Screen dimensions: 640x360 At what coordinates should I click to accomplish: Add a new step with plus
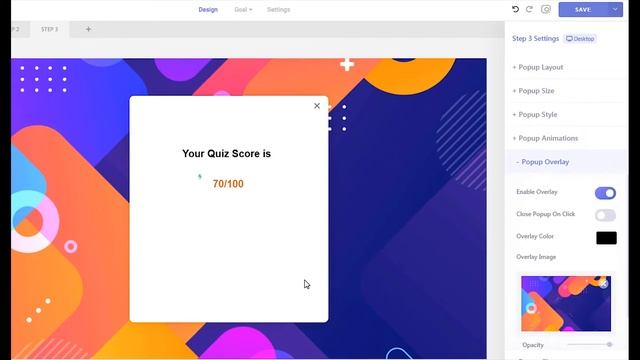coord(88,29)
